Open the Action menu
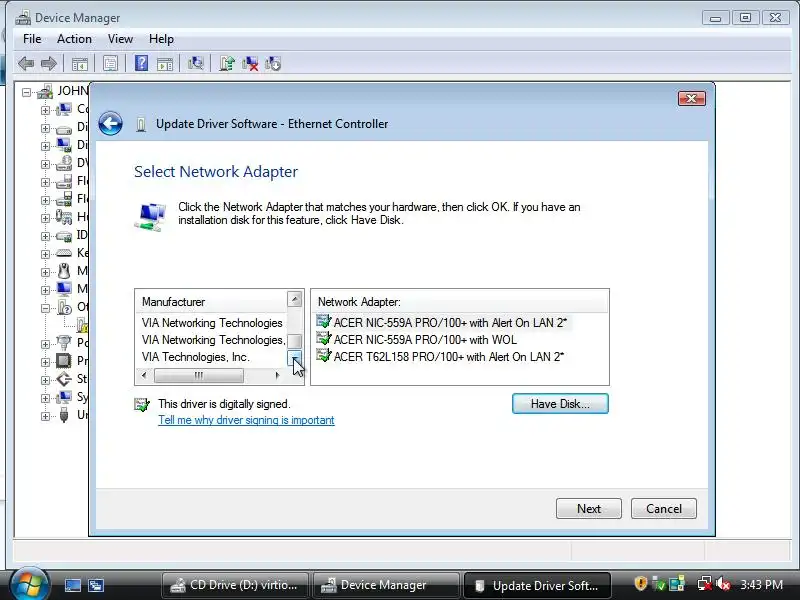 point(74,39)
